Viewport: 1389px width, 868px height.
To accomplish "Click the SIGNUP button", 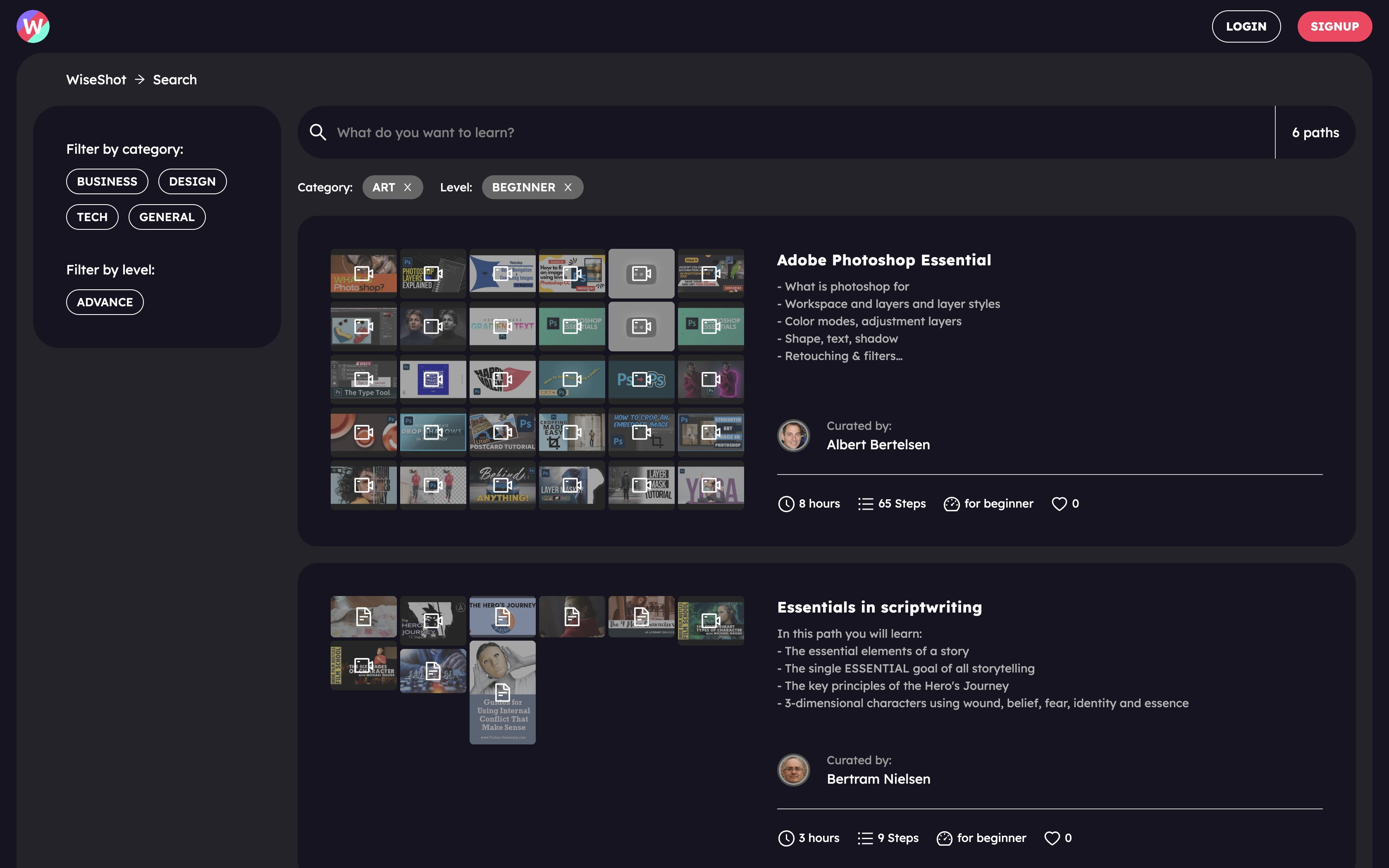I will click(1334, 26).
